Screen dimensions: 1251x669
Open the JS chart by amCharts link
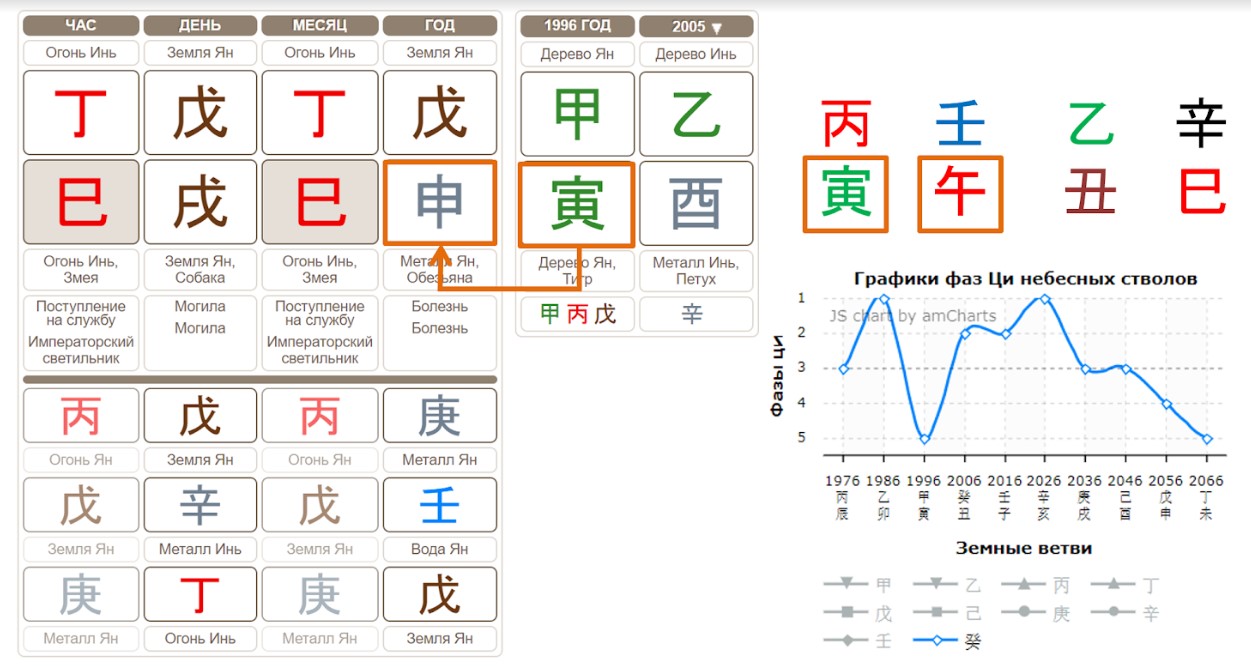click(x=913, y=315)
